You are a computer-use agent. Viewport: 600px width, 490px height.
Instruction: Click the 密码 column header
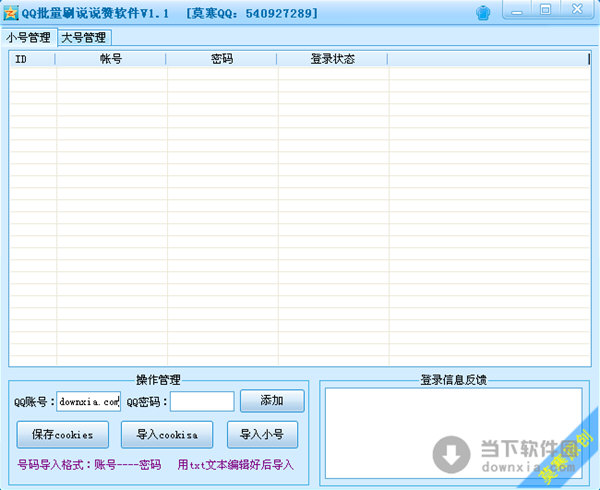[x=222, y=59]
